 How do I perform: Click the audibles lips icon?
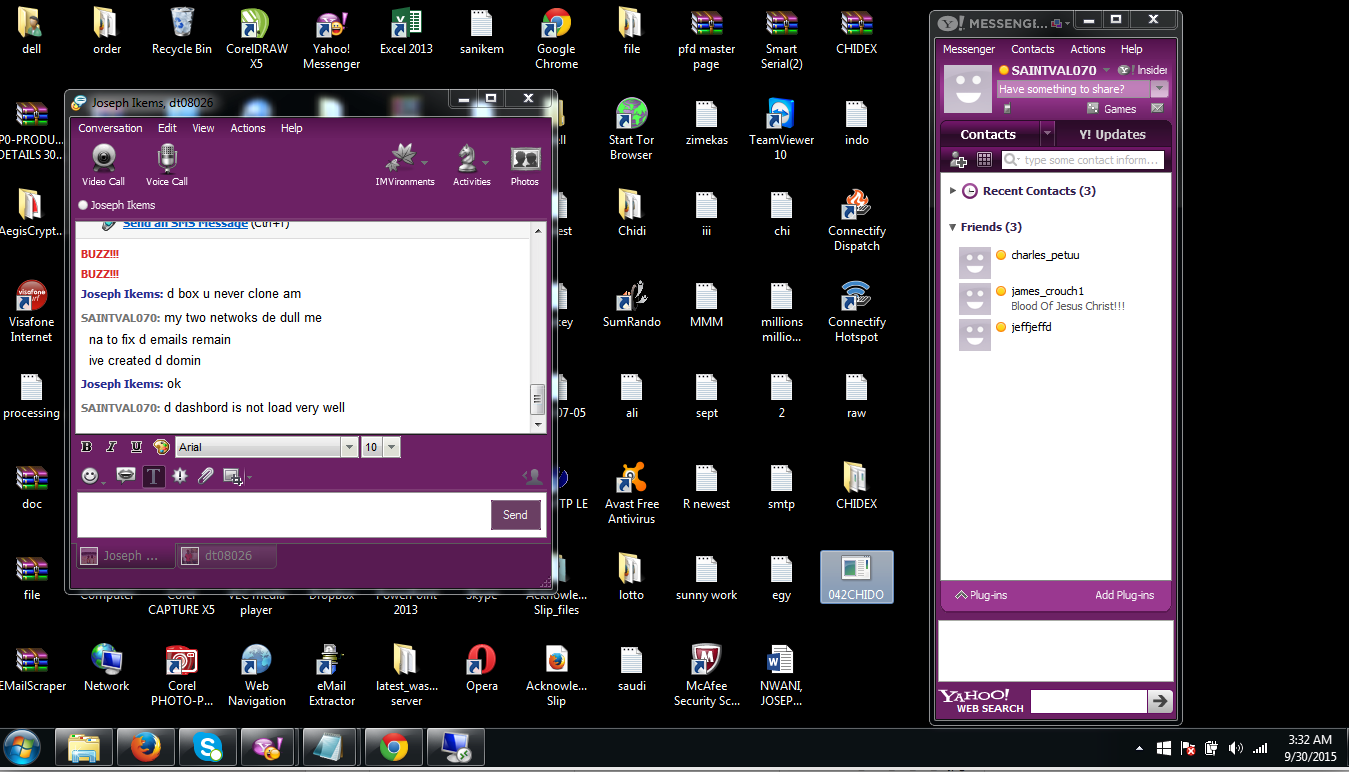tap(126, 476)
